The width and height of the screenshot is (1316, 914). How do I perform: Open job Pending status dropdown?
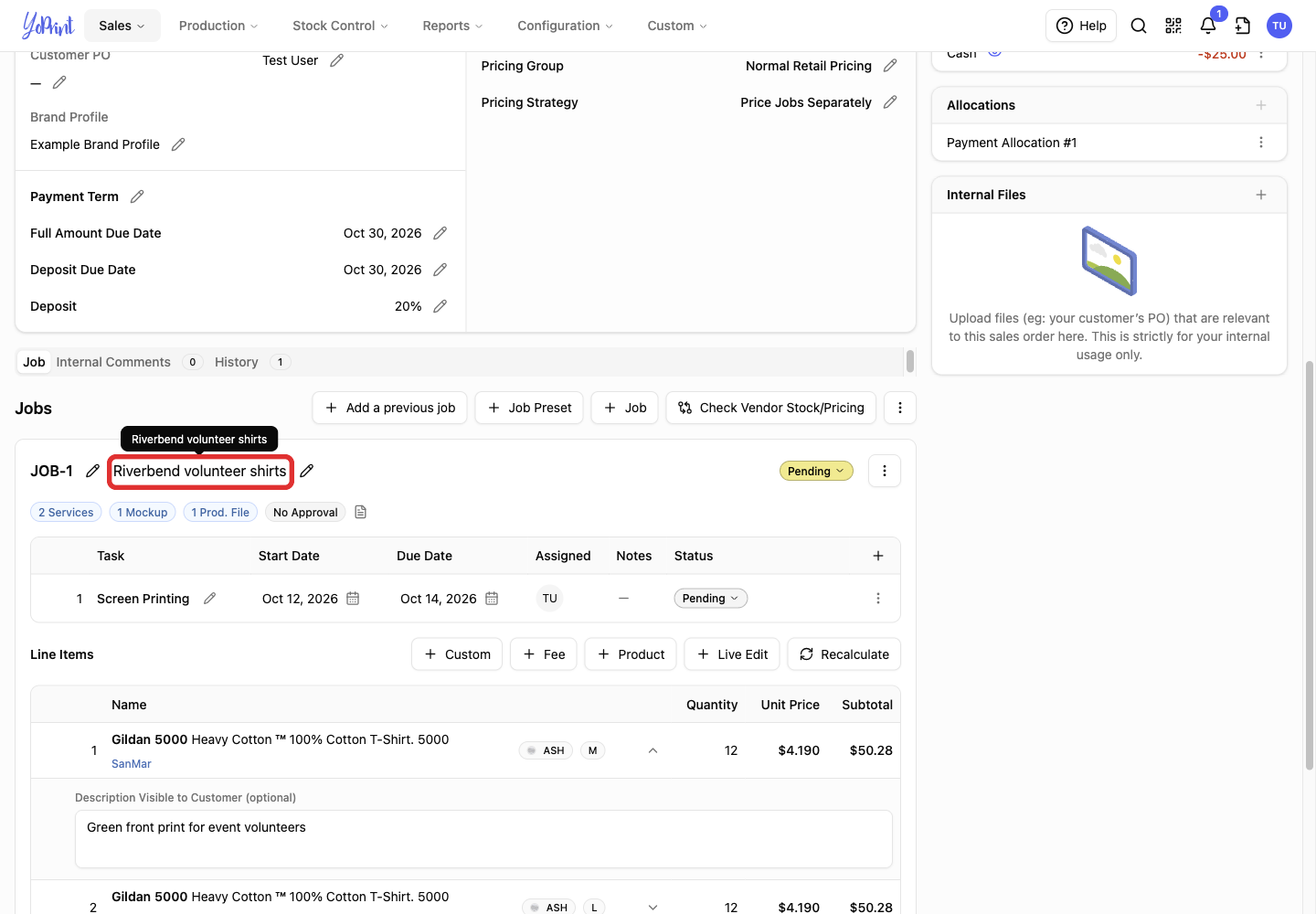pos(816,471)
